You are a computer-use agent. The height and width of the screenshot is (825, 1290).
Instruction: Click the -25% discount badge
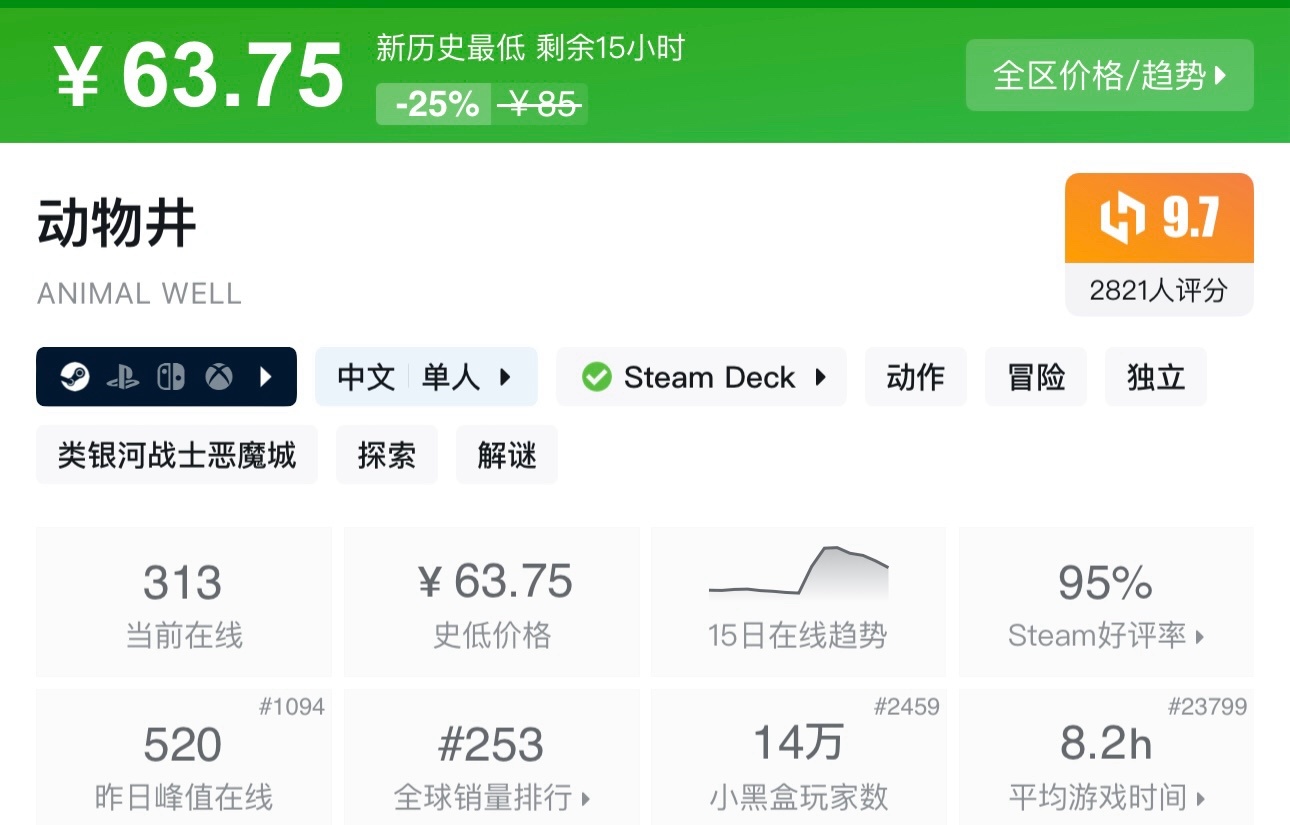(432, 103)
